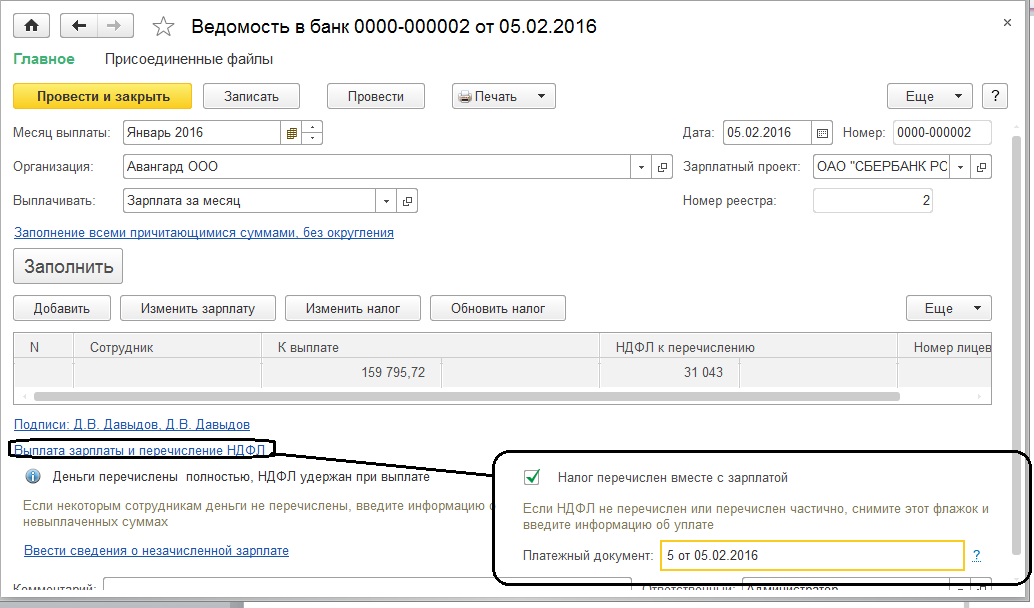Open calendar picker for date field
Viewport: 1034px width, 608px height.
point(823,133)
